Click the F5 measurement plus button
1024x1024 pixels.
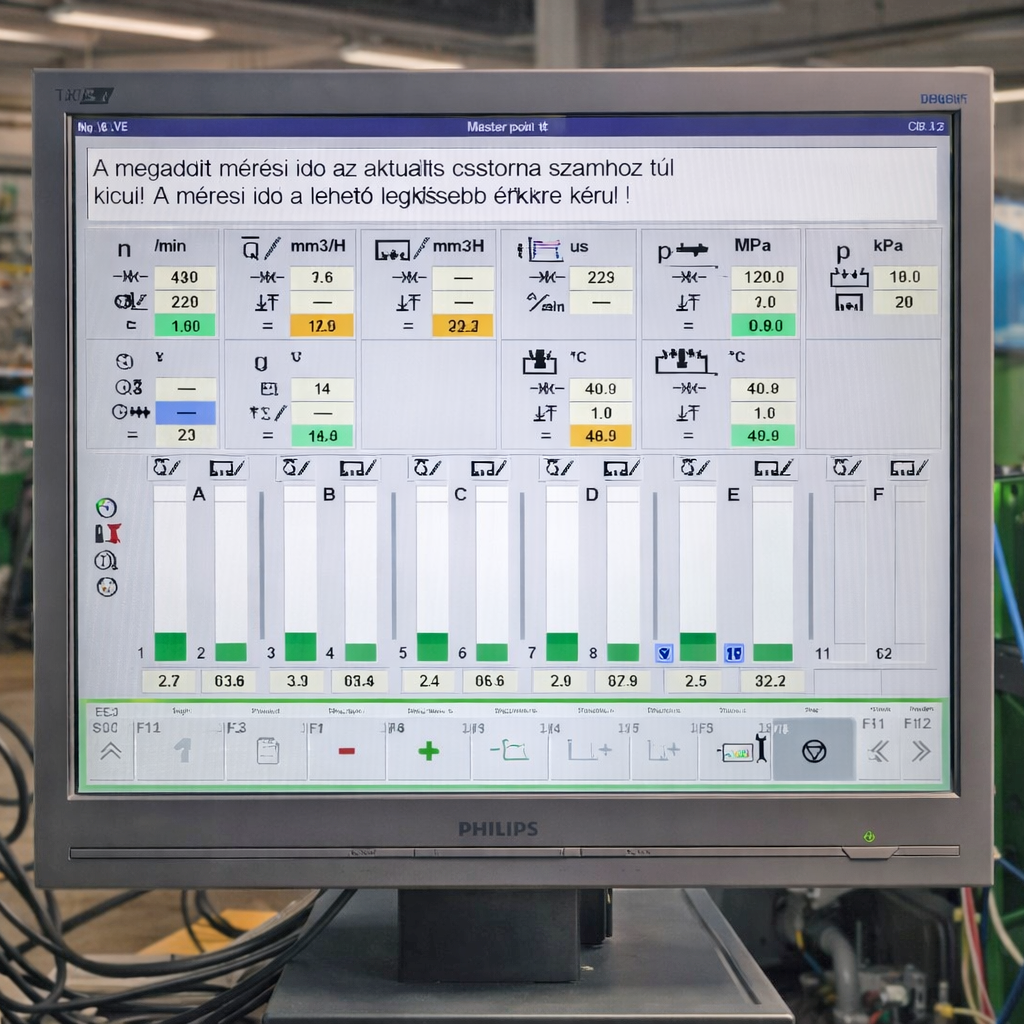click(x=664, y=750)
